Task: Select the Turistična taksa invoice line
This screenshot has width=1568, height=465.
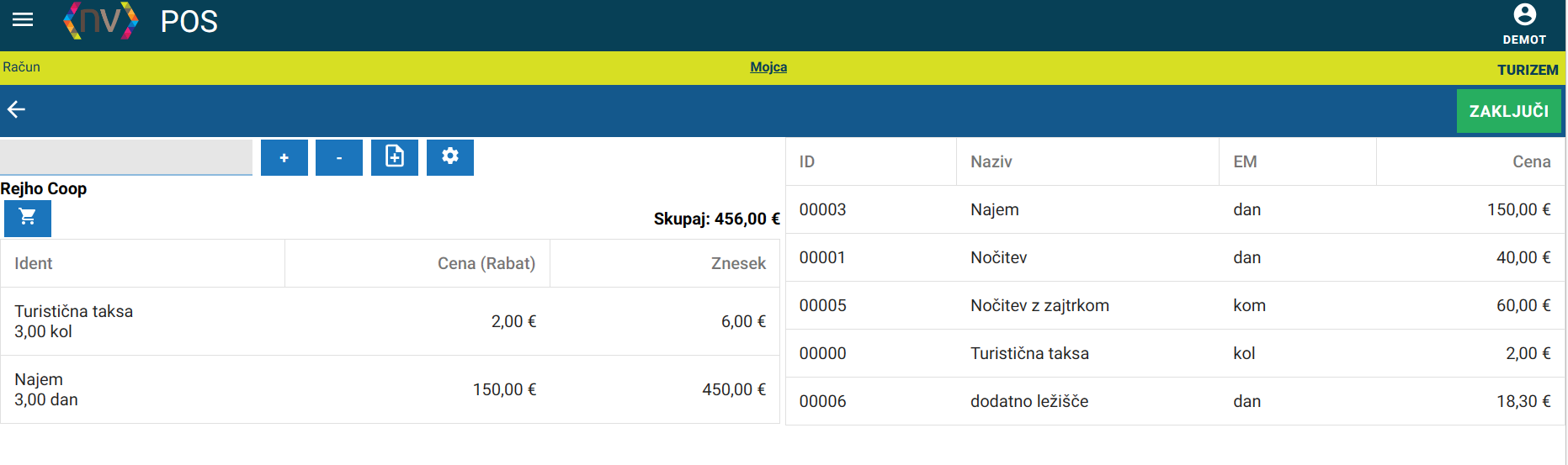Action: [x=390, y=321]
